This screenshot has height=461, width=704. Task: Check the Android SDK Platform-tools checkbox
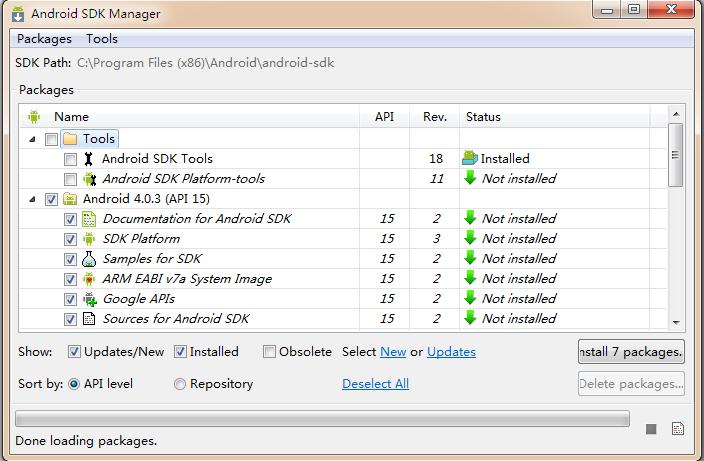click(x=70, y=179)
